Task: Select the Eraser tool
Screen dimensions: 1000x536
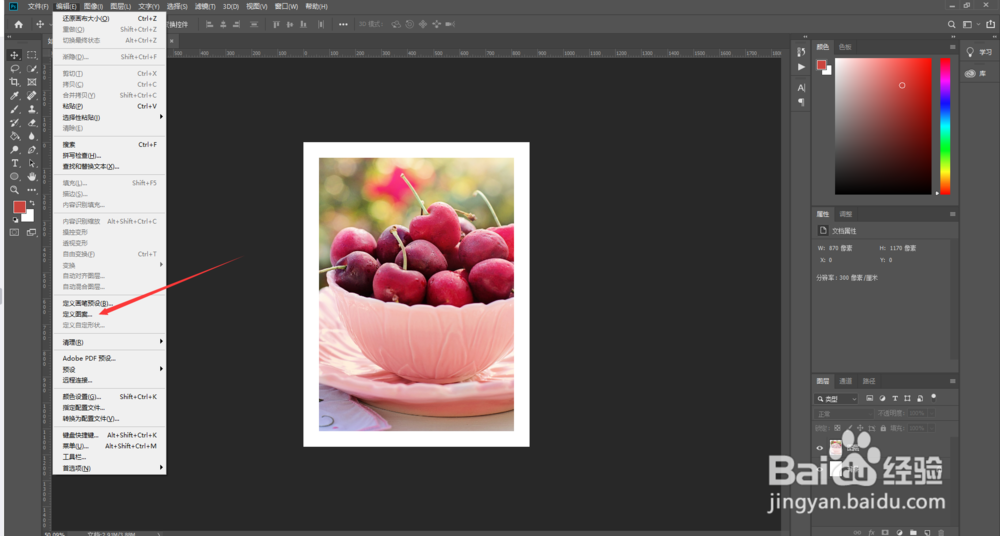Action: [x=32, y=123]
